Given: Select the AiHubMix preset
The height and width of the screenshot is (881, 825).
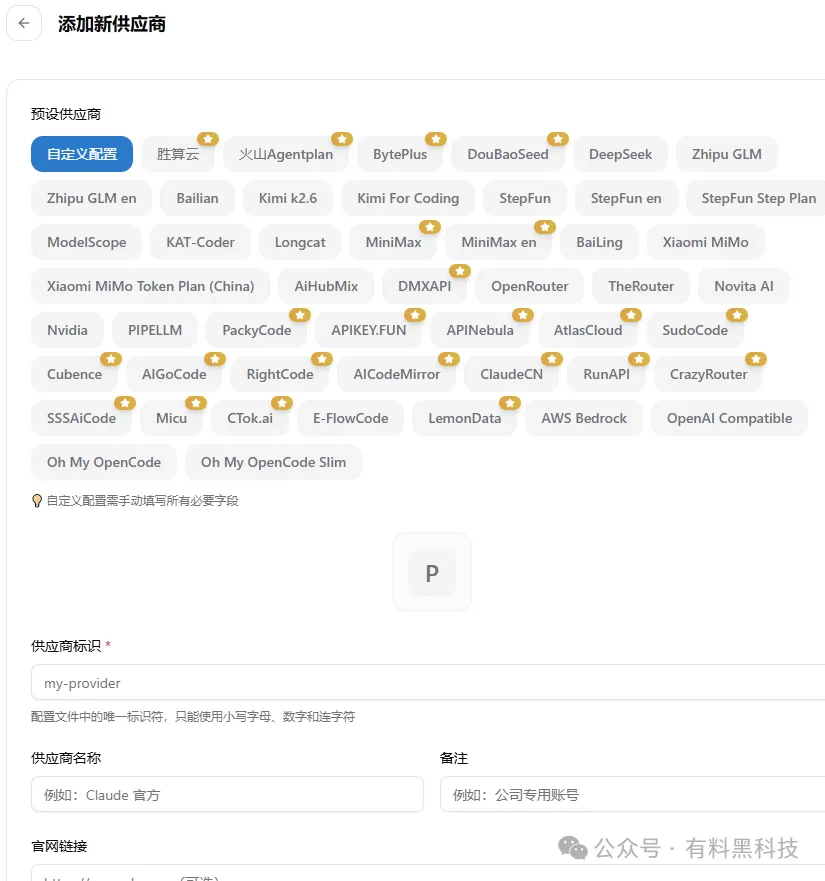Looking at the screenshot, I should tap(327, 286).
